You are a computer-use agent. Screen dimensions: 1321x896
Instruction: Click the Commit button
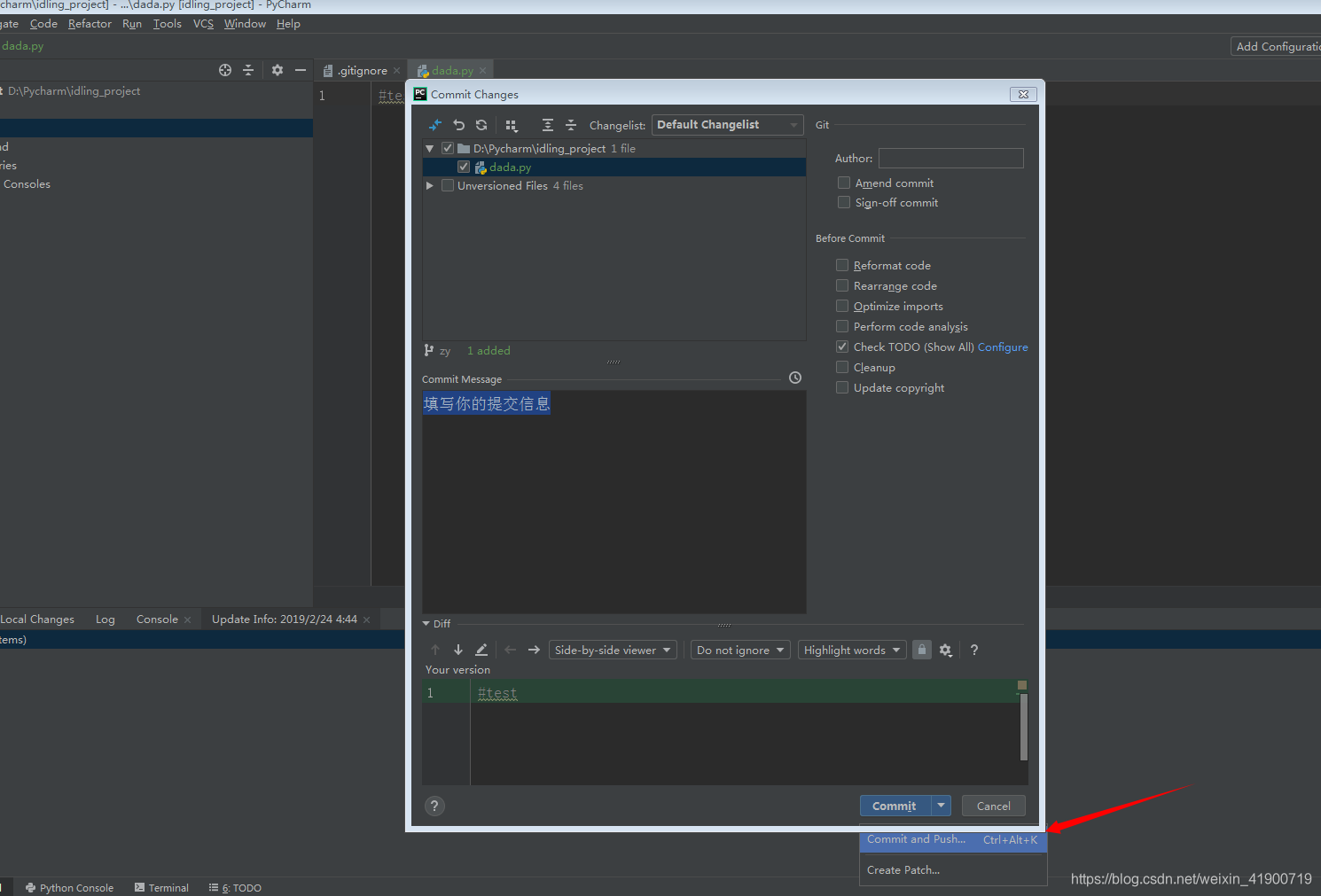tap(895, 806)
